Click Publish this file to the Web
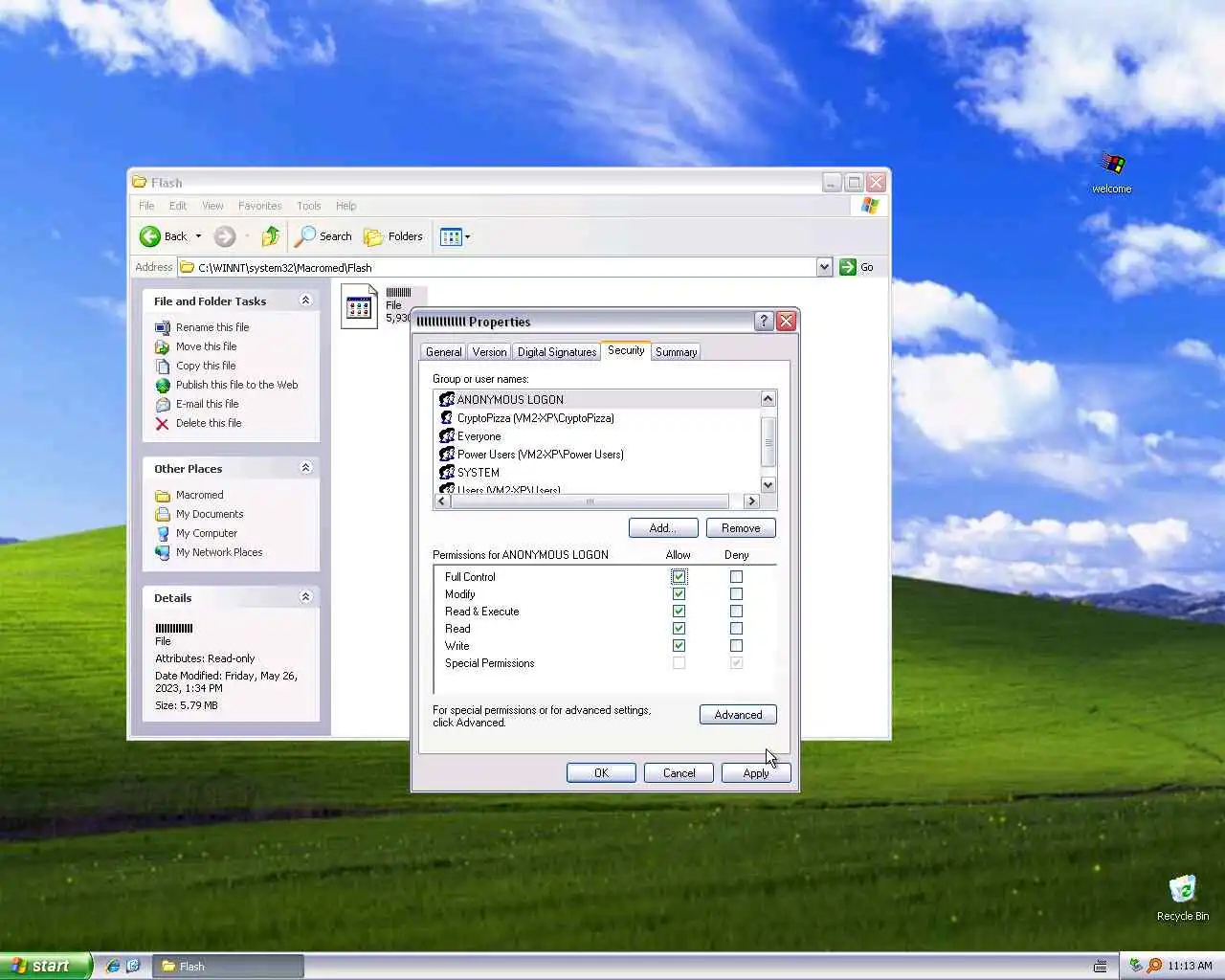The height and width of the screenshot is (980, 1225). point(236,385)
